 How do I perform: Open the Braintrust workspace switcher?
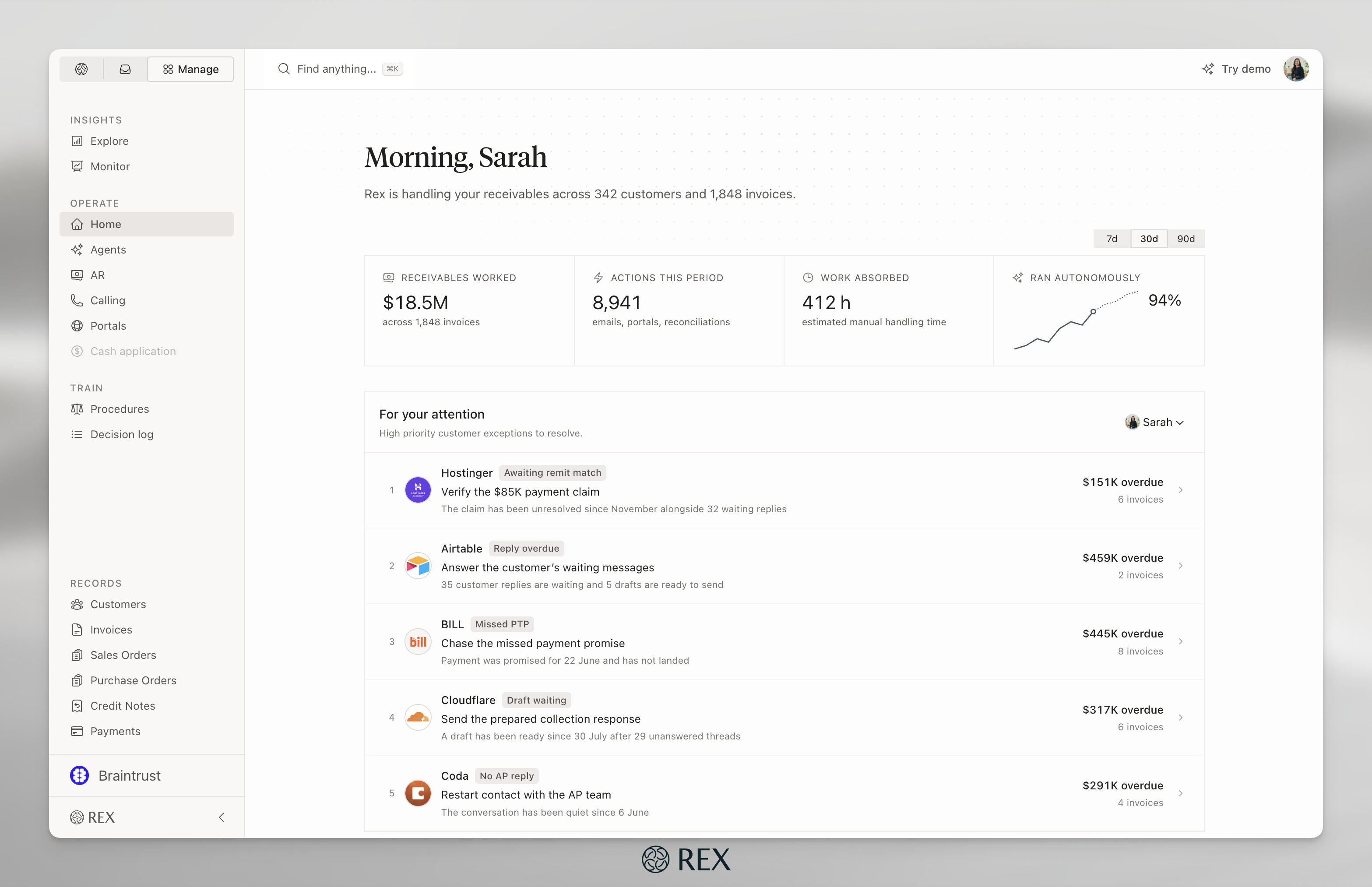click(146, 775)
